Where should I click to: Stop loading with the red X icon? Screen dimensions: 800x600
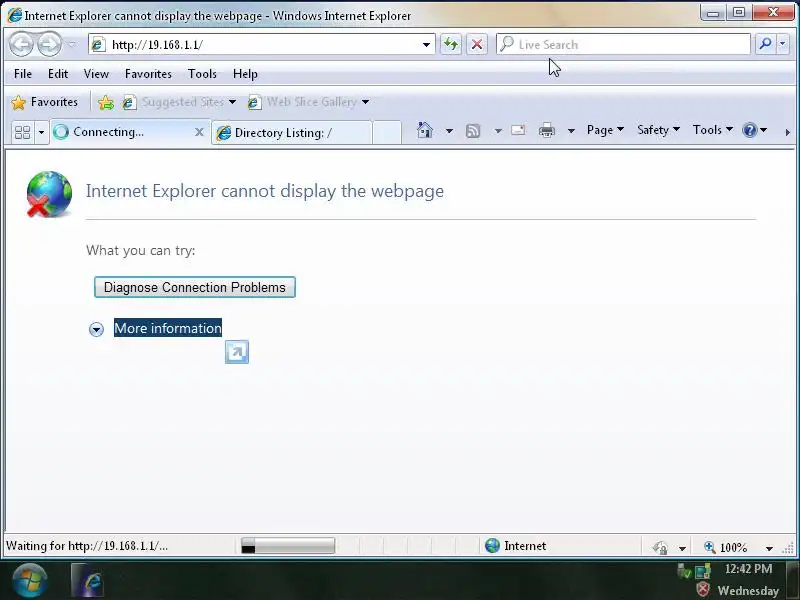477,44
